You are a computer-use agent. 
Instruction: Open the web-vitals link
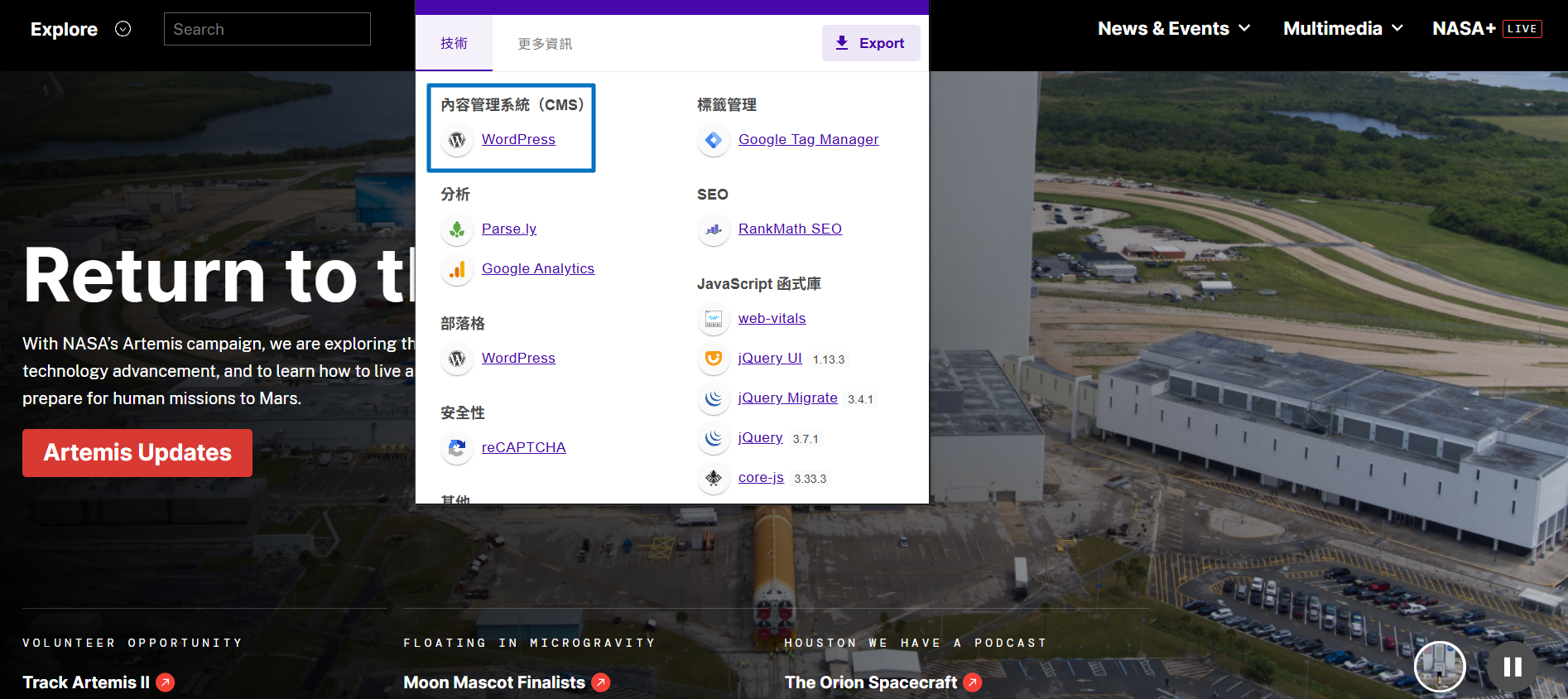coord(772,318)
